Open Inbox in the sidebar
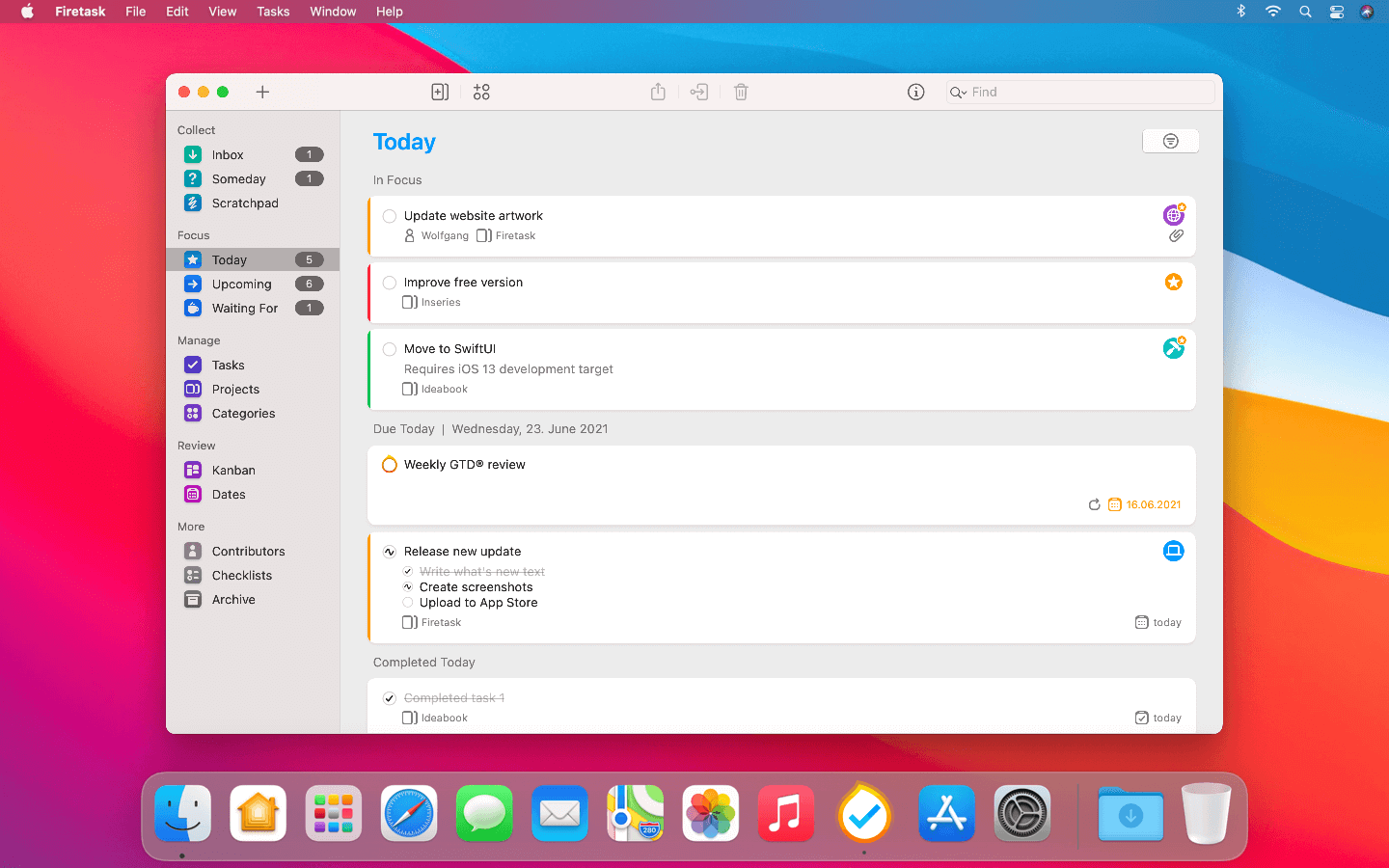This screenshot has width=1389, height=868. click(x=253, y=154)
